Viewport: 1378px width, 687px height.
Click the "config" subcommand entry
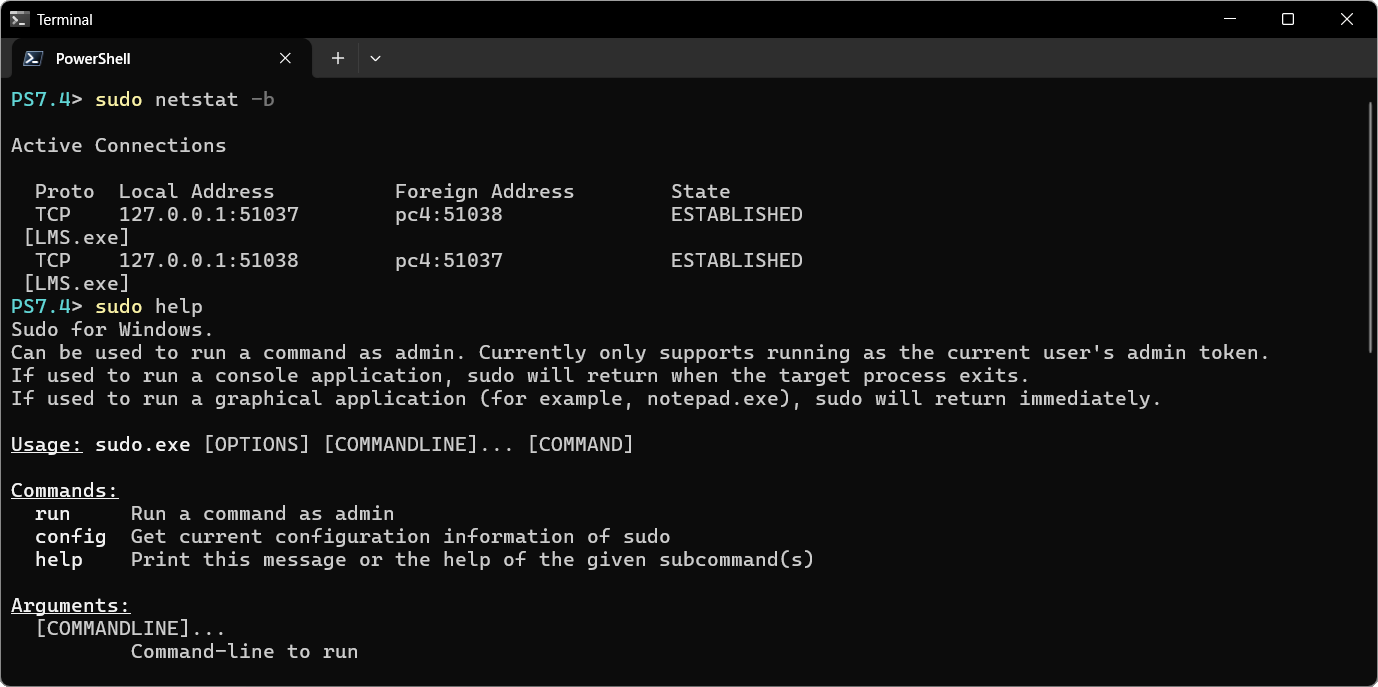[x=70, y=536]
